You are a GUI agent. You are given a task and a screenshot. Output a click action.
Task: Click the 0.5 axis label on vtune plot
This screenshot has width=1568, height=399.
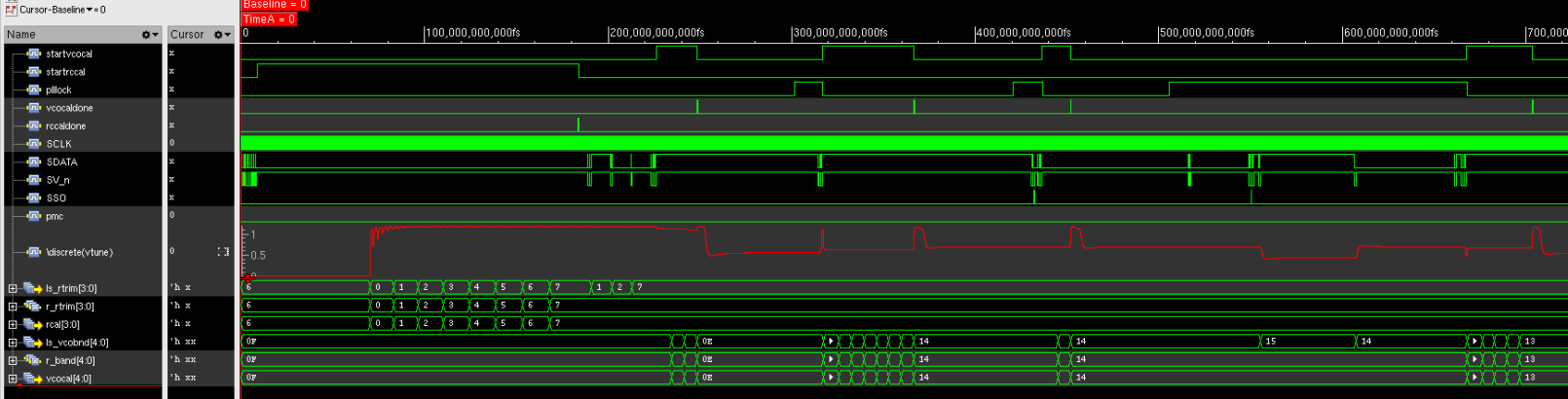click(258, 256)
